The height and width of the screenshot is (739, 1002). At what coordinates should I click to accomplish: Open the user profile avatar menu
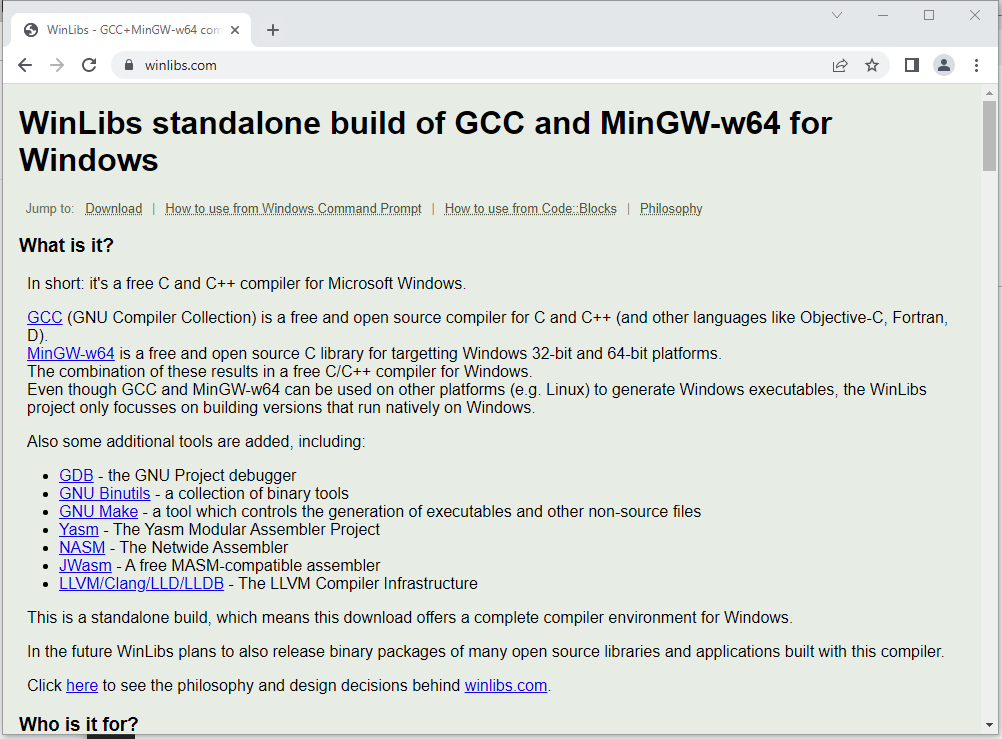(943, 65)
